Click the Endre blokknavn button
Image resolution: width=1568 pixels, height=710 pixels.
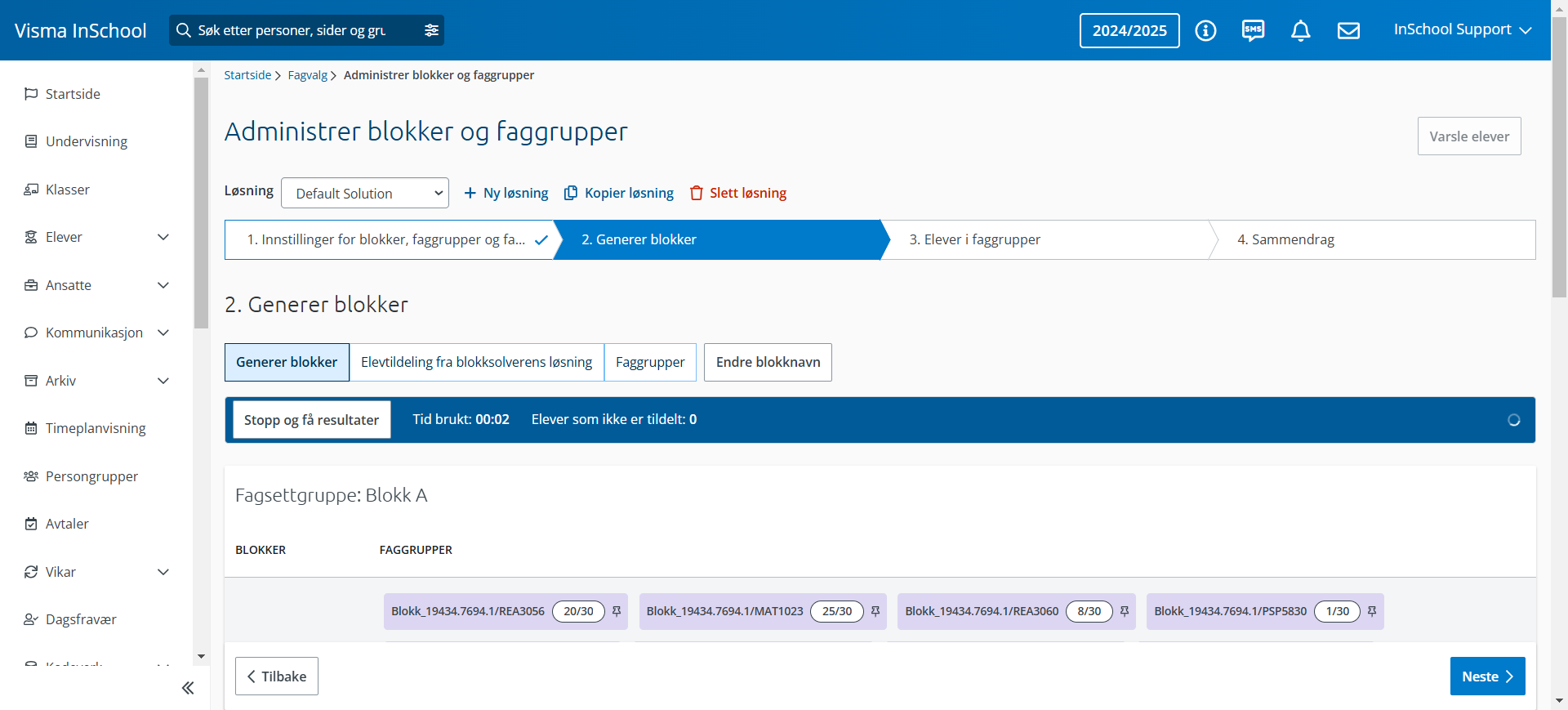click(768, 362)
